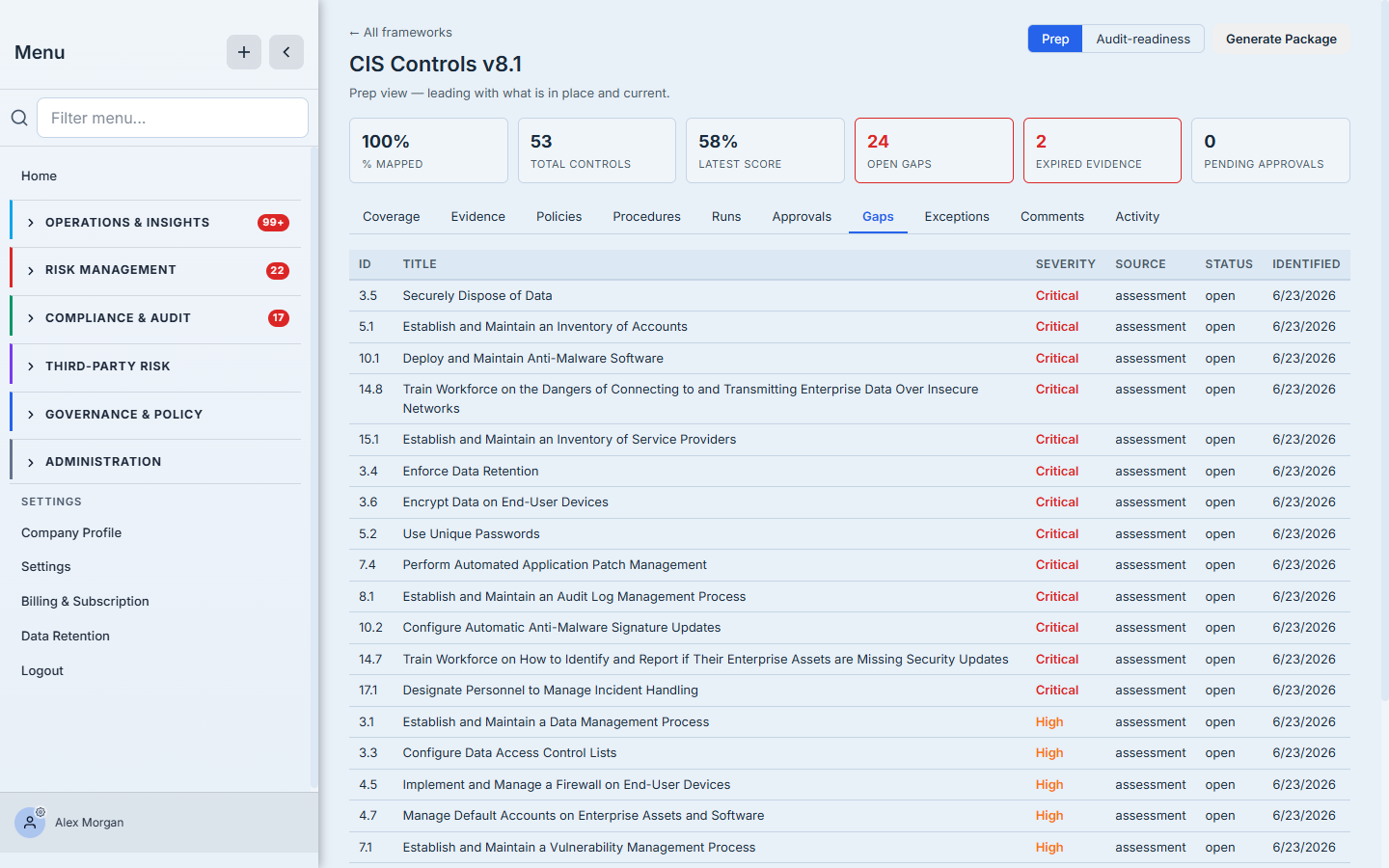Open the Approvals tab
The width and height of the screenshot is (1389, 868).
tap(802, 217)
